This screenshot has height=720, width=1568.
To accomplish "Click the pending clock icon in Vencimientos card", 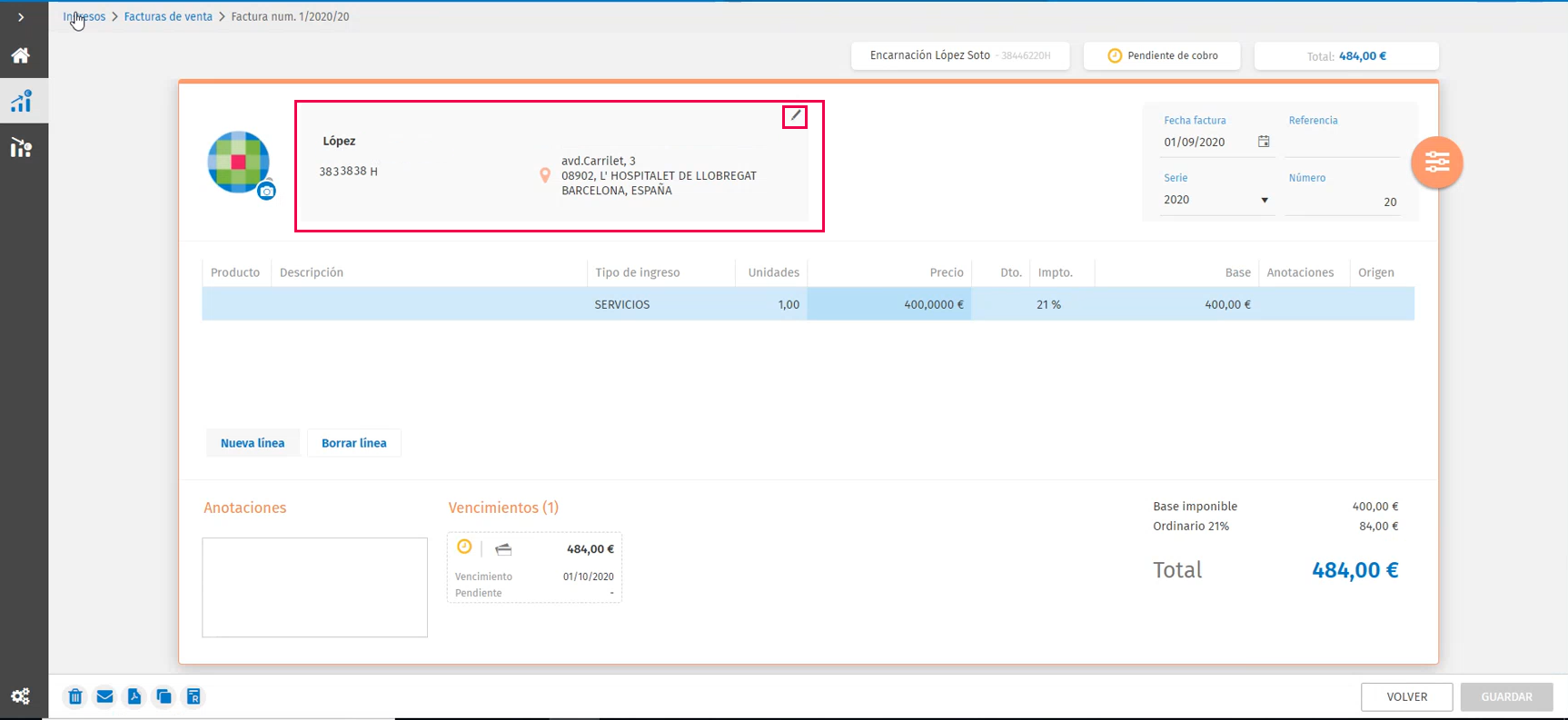I will click(464, 547).
